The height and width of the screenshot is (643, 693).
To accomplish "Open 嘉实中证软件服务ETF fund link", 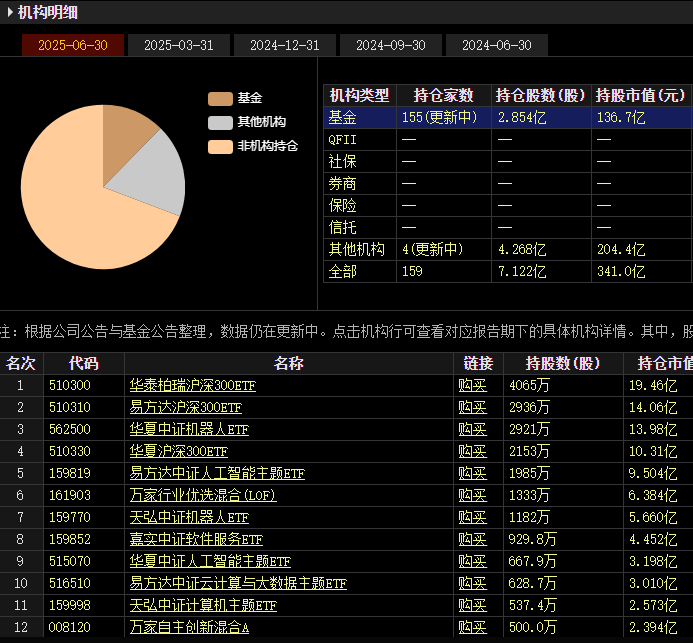I will (196, 539).
